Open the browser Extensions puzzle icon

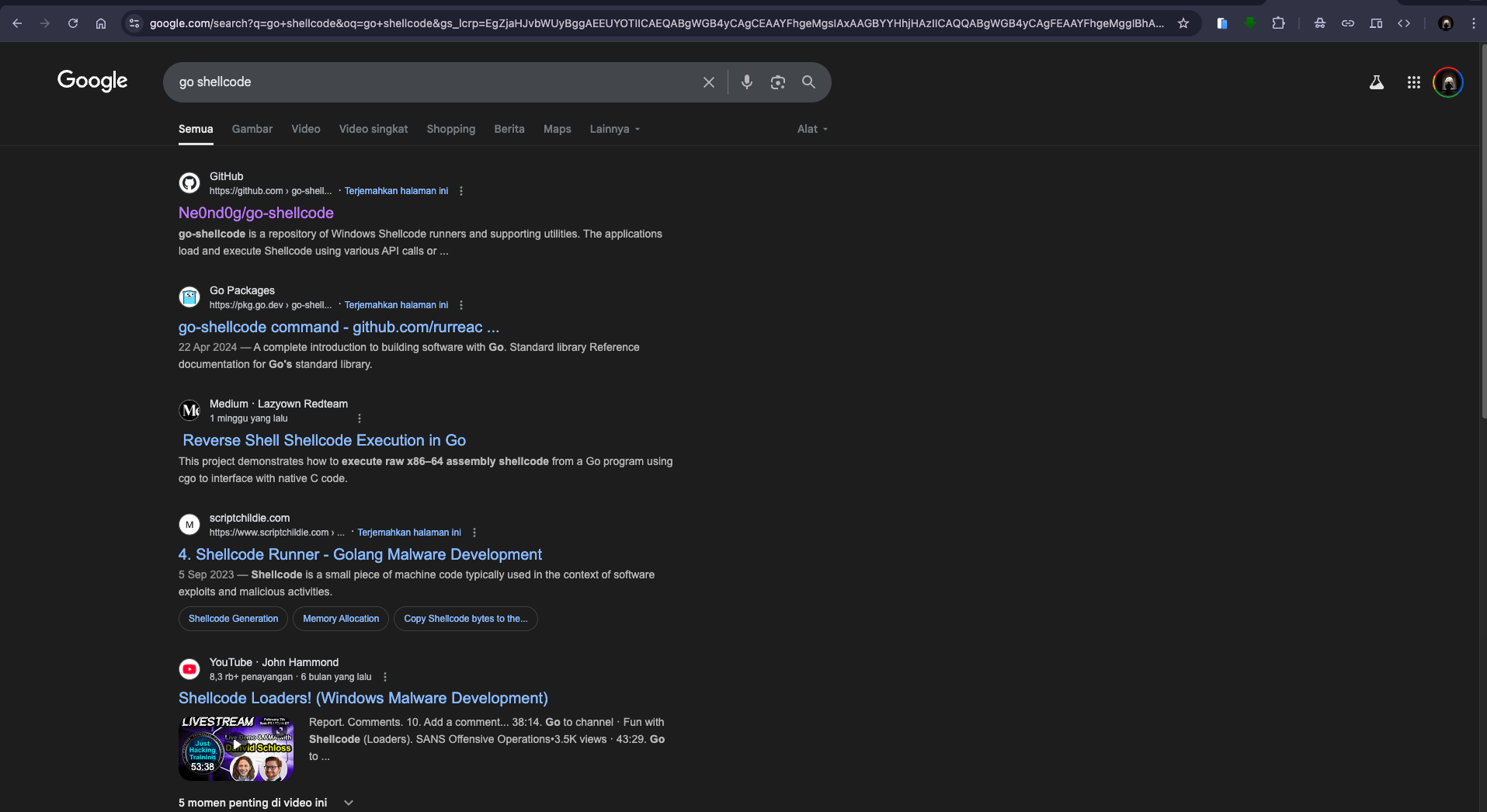tap(1278, 23)
